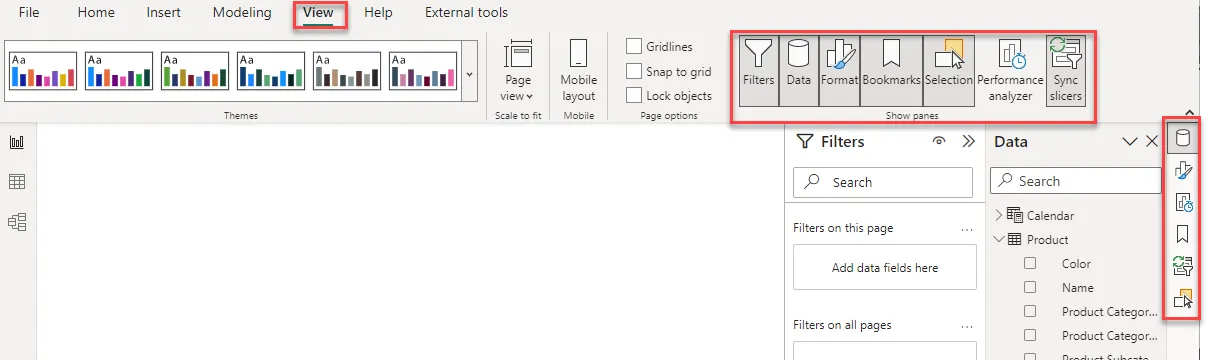Click the Bookmark icon in right rail

click(1183, 234)
